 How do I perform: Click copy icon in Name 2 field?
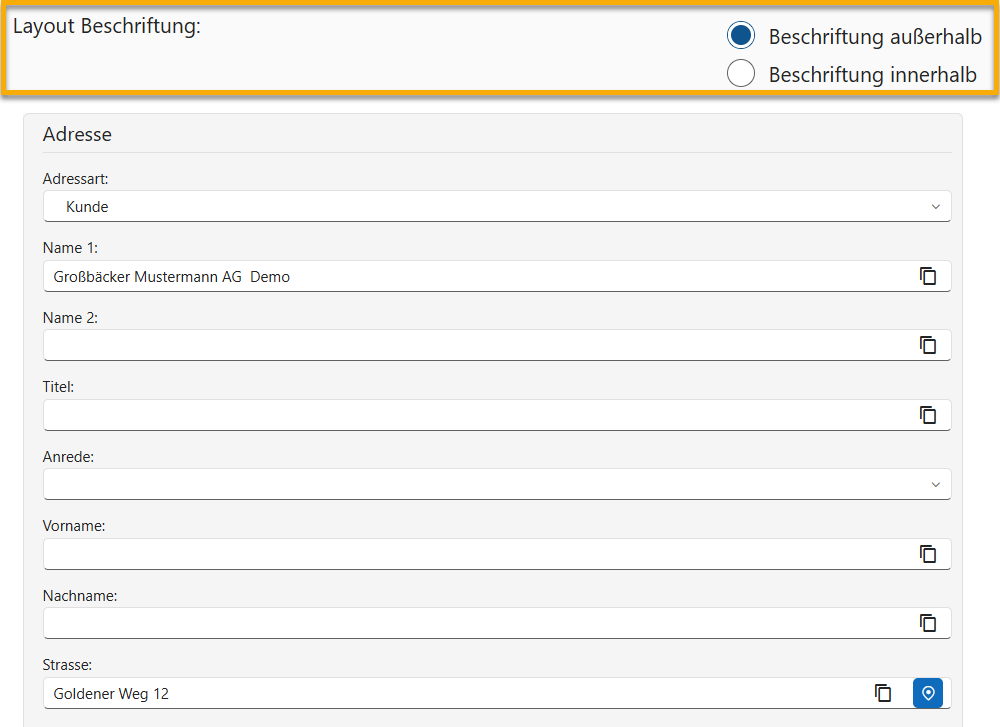[928, 345]
